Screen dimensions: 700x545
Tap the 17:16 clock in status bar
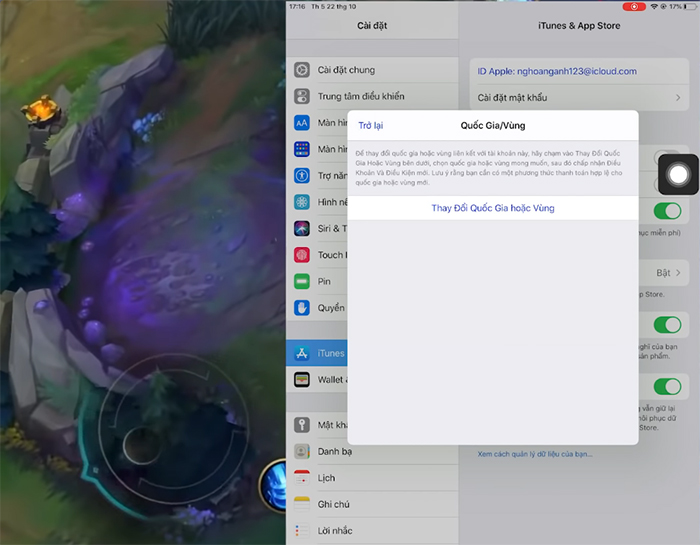pyautogui.click(x=297, y=7)
